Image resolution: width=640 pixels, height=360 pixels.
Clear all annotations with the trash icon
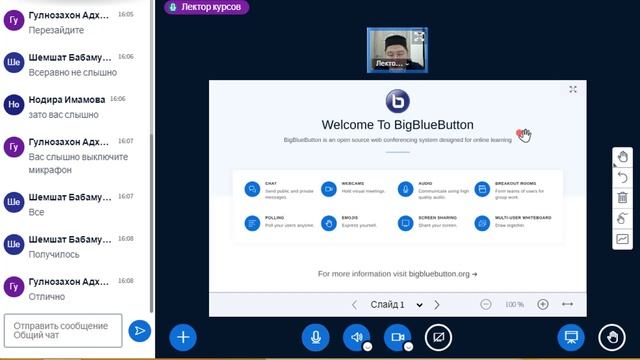click(x=622, y=198)
